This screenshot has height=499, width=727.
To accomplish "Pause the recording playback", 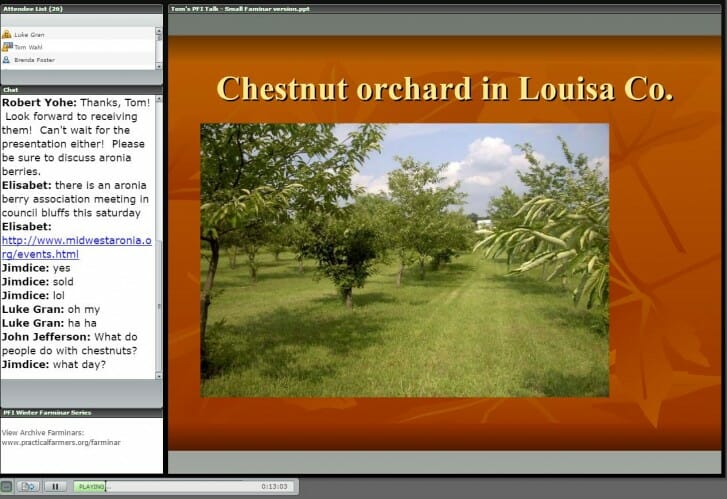I will pos(55,487).
